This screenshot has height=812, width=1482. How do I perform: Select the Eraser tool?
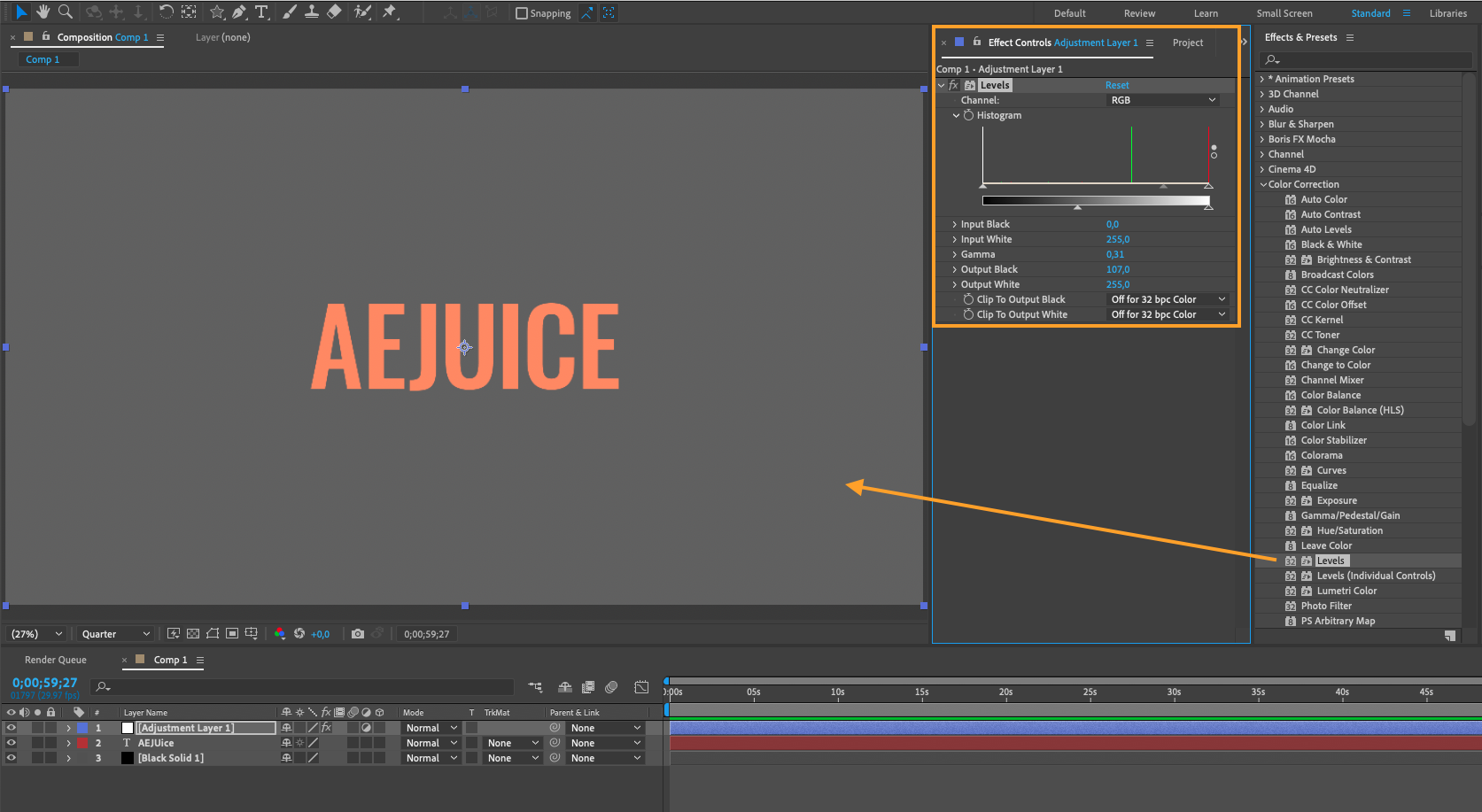tap(334, 12)
